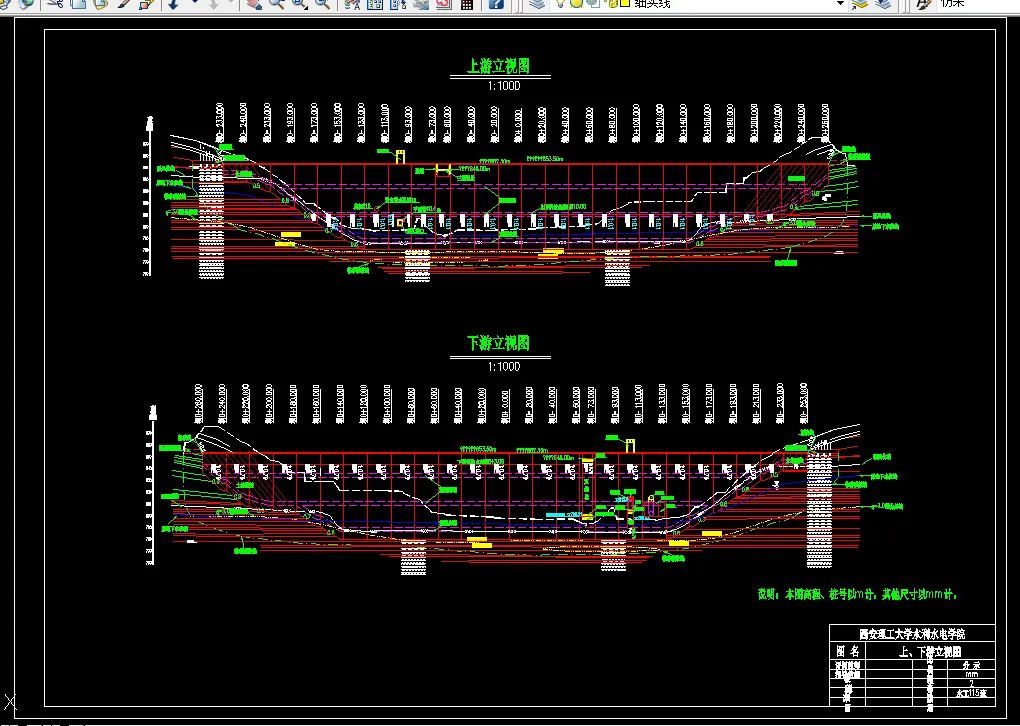Activate the Pan hand tool
The width and height of the screenshot is (1020, 726).
[254, 4]
